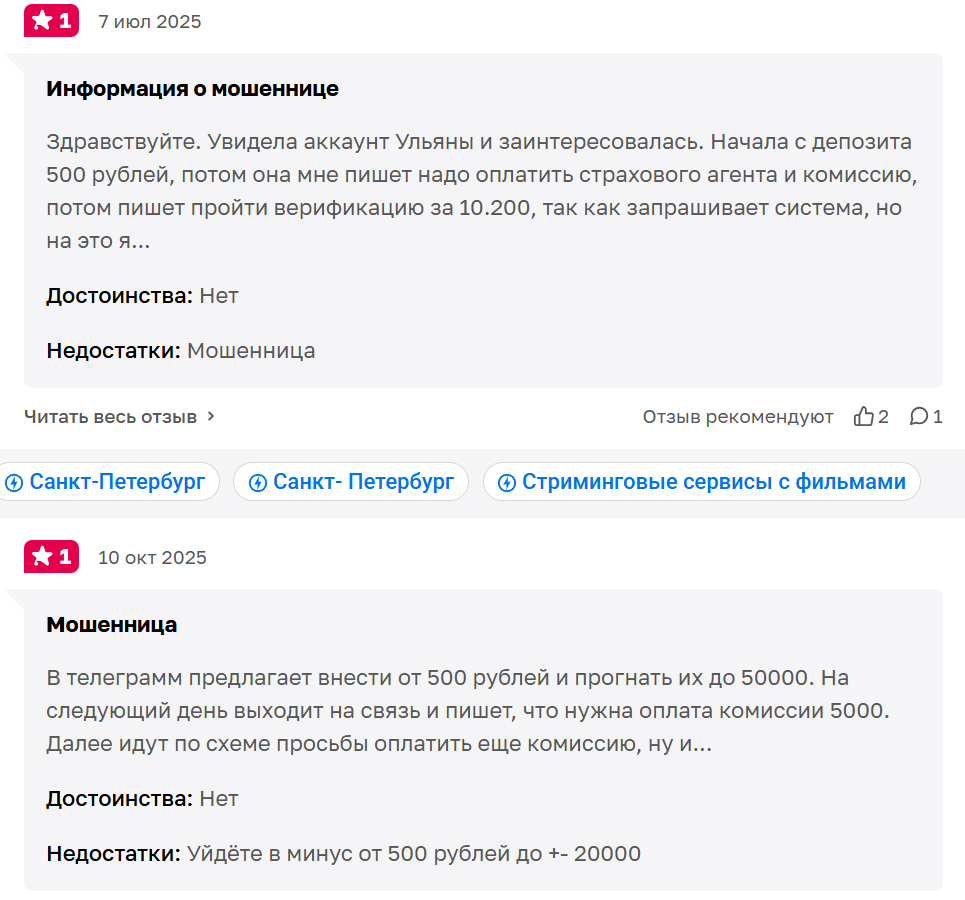Image resolution: width=965 pixels, height=900 pixels.
Task: Click the star rating badge on the July review
Action: click(51, 20)
